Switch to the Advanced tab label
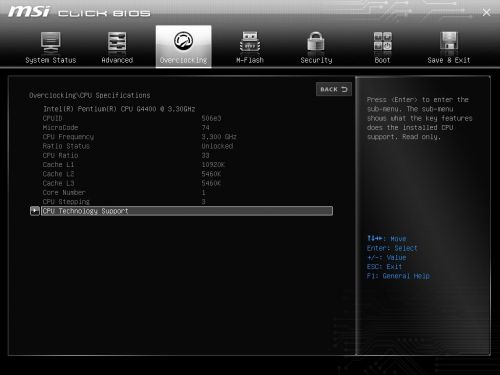 point(117,60)
